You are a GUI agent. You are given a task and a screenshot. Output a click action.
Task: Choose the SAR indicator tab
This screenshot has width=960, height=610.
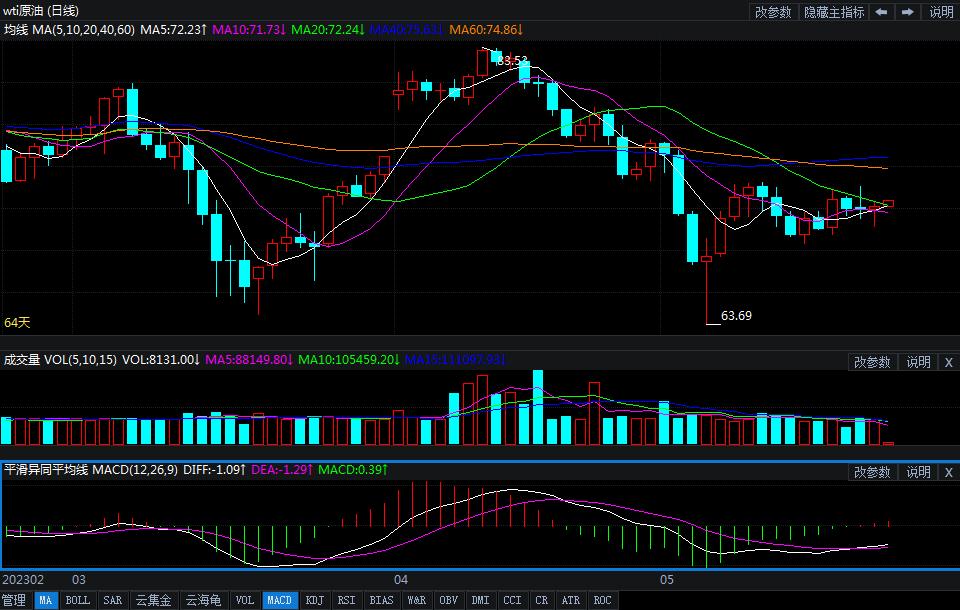coord(112,600)
